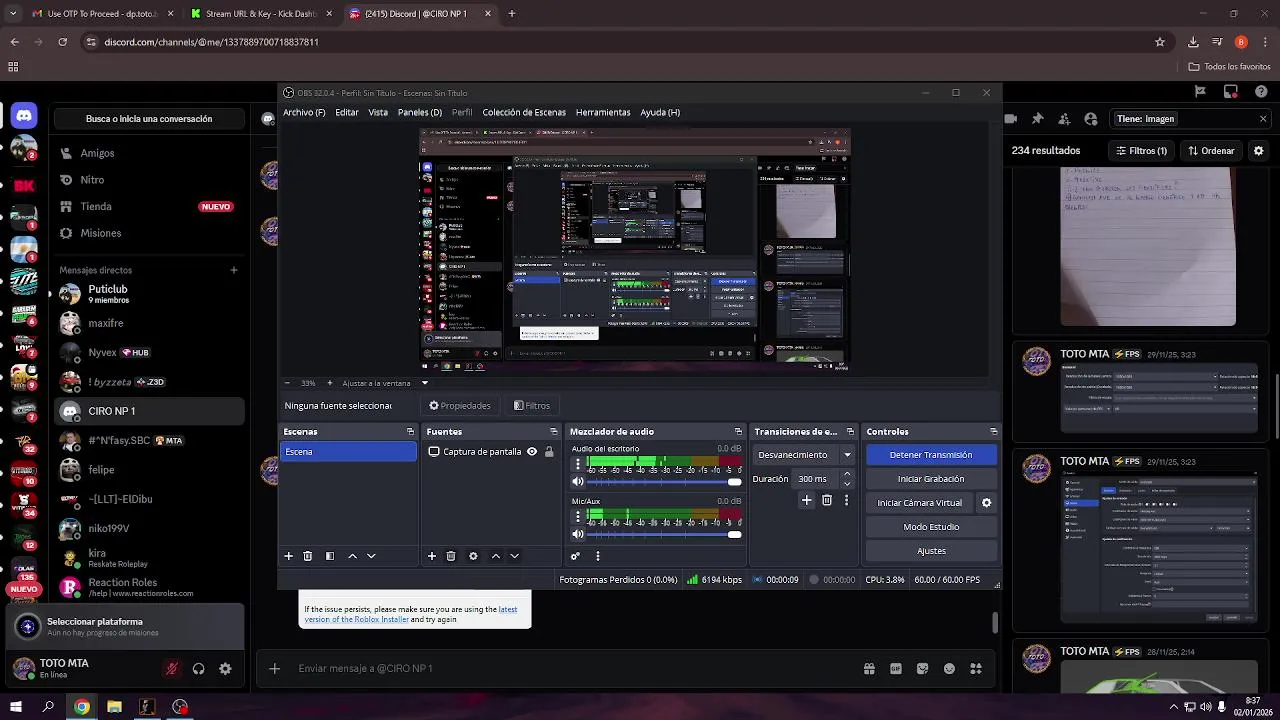Click Detener Transmisión

click(x=931, y=455)
